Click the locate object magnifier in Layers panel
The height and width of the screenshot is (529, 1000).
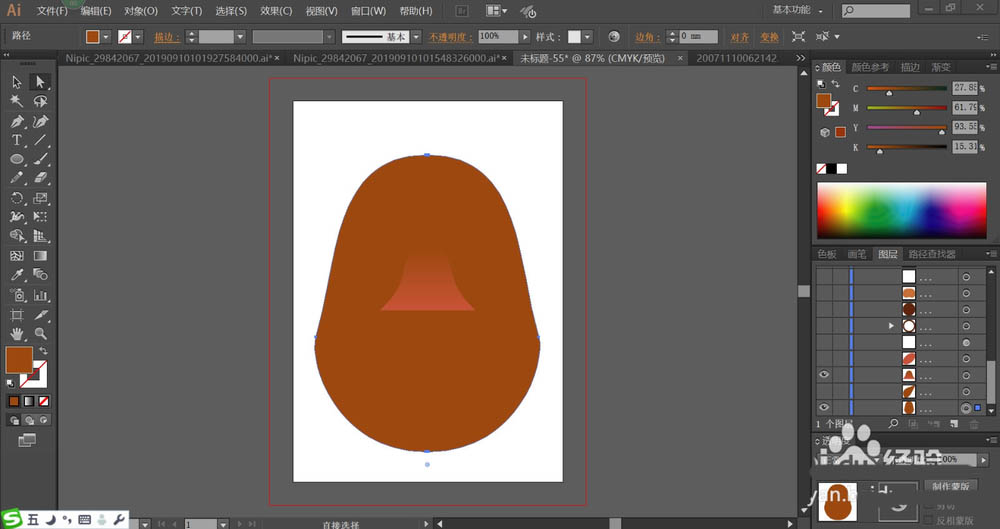pyautogui.click(x=893, y=424)
